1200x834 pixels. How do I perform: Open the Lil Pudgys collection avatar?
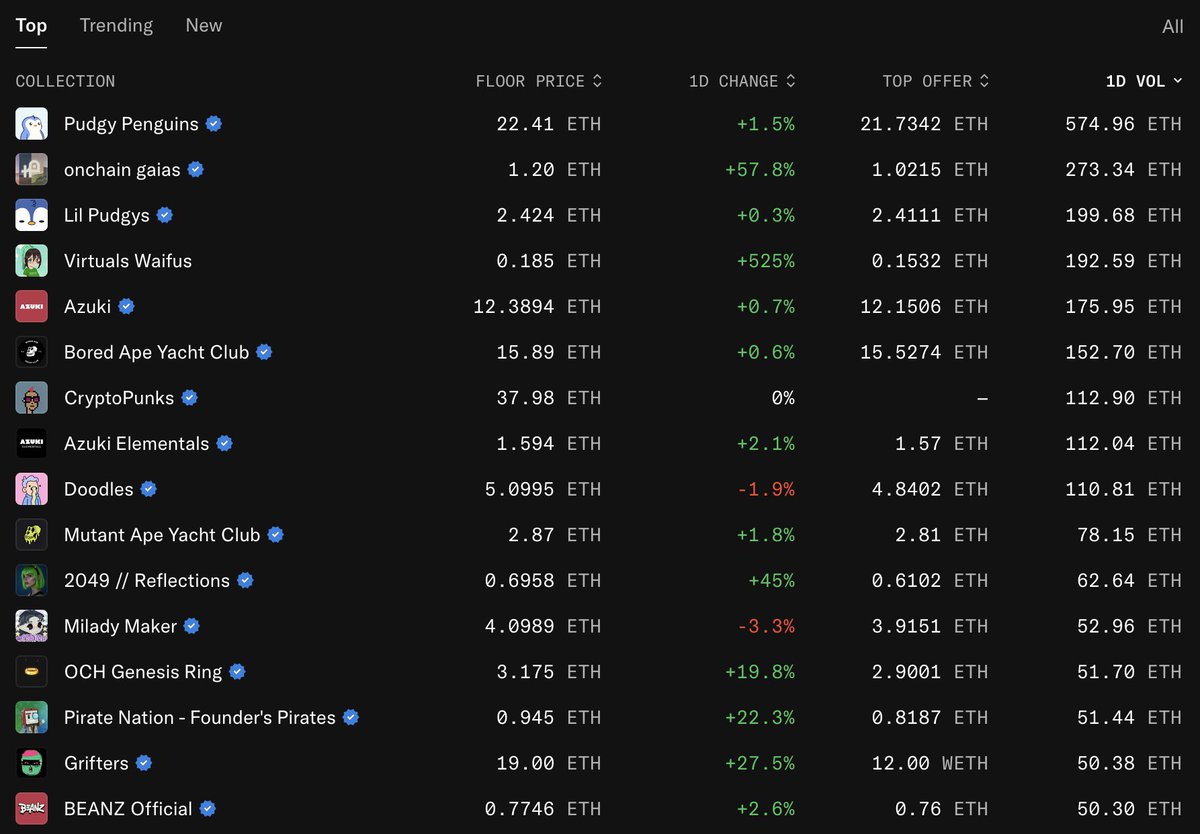tap(32, 215)
